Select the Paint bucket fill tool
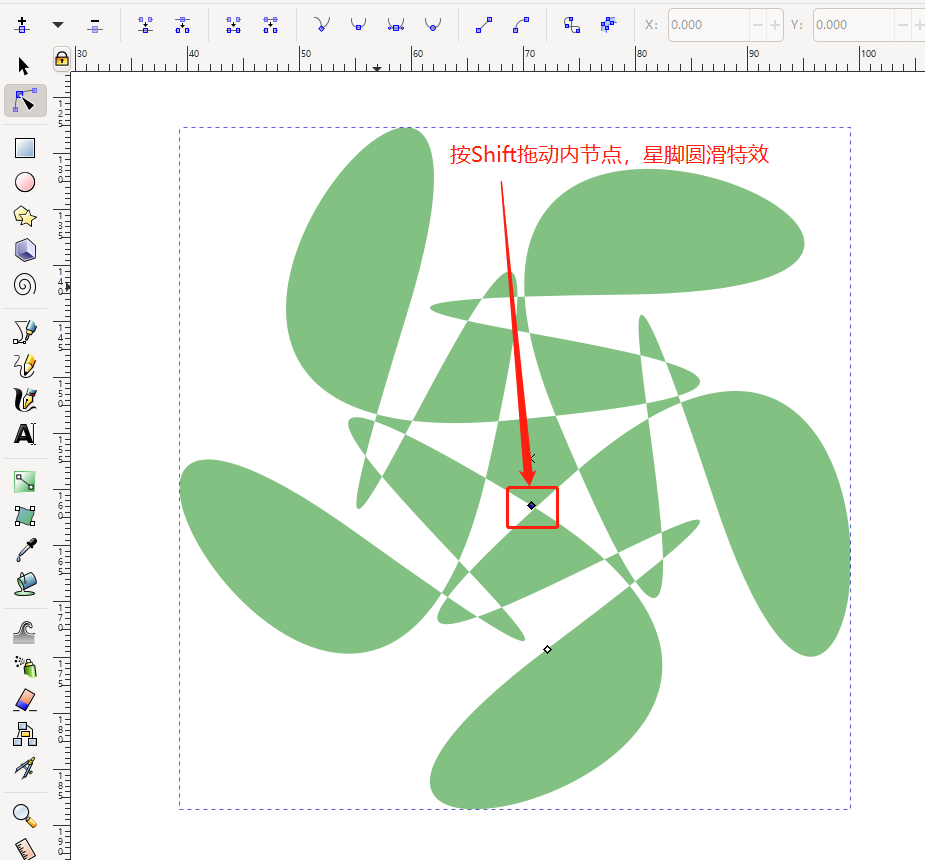 [x=25, y=584]
